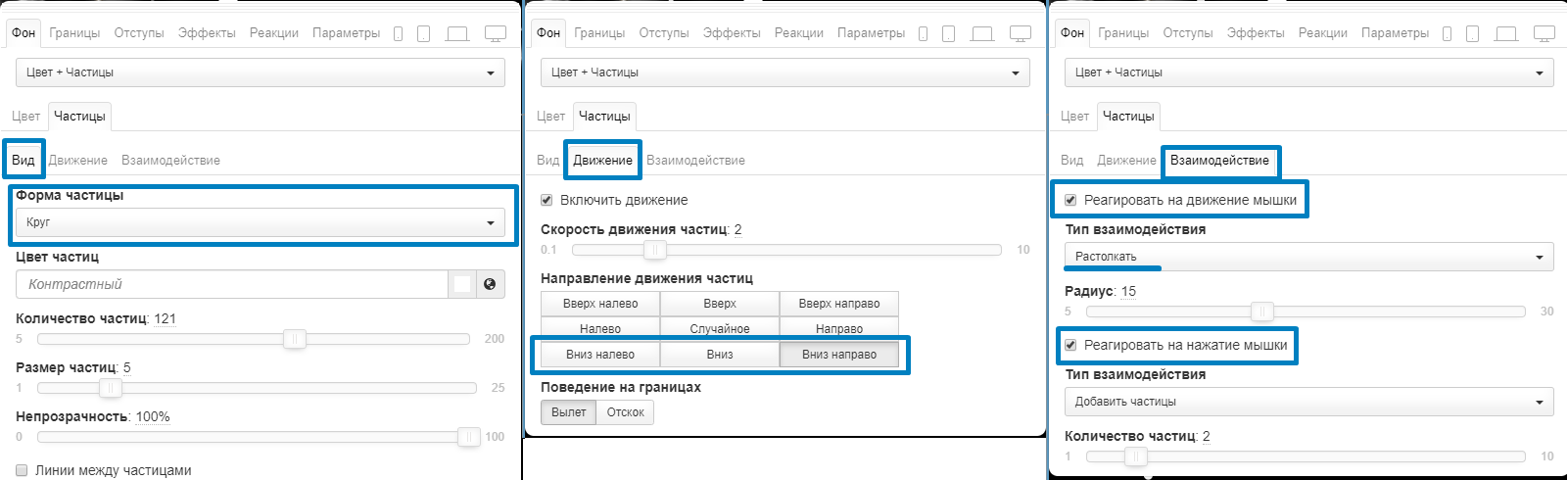The image size is (1568, 480).
Task: Click the Контрастный color input field
Action: pyautogui.click(x=232, y=284)
